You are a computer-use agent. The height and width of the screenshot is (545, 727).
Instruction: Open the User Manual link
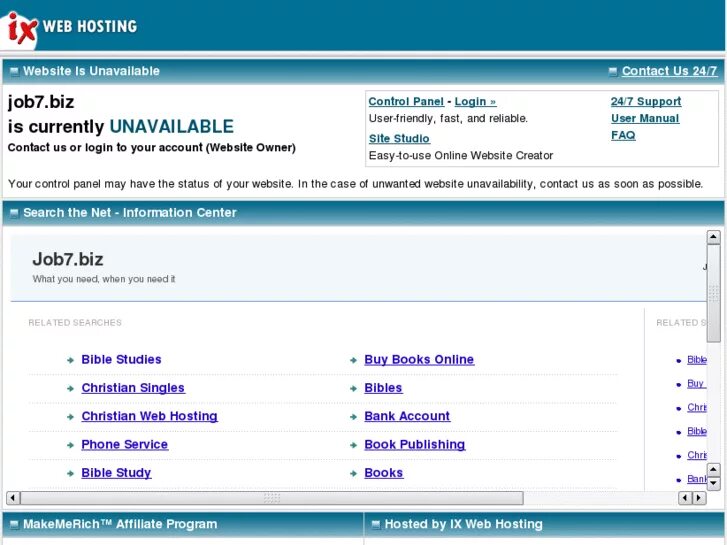[x=644, y=118]
